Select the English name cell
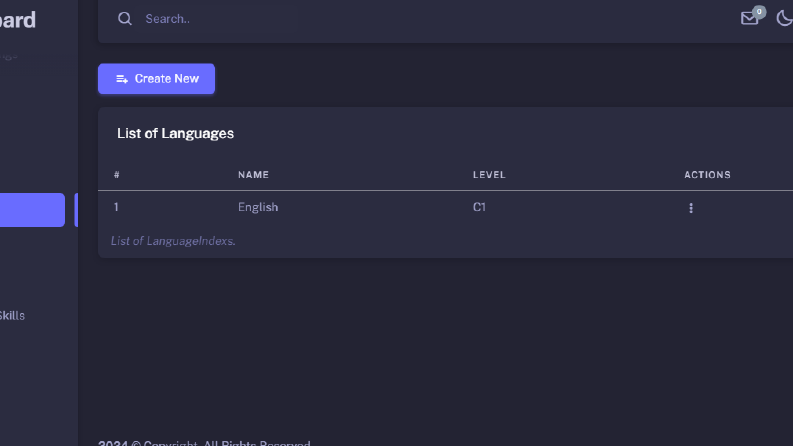This screenshot has height=446, width=793. click(x=258, y=207)
